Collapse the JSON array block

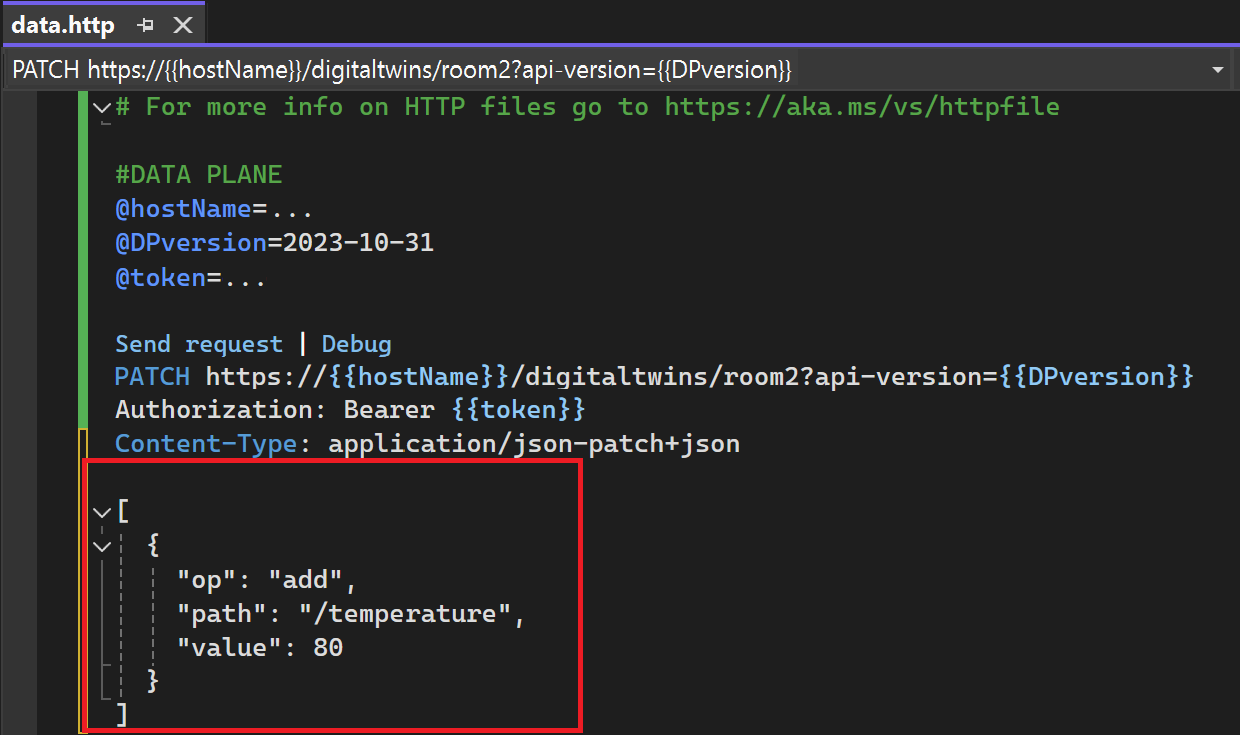[101, 511]
